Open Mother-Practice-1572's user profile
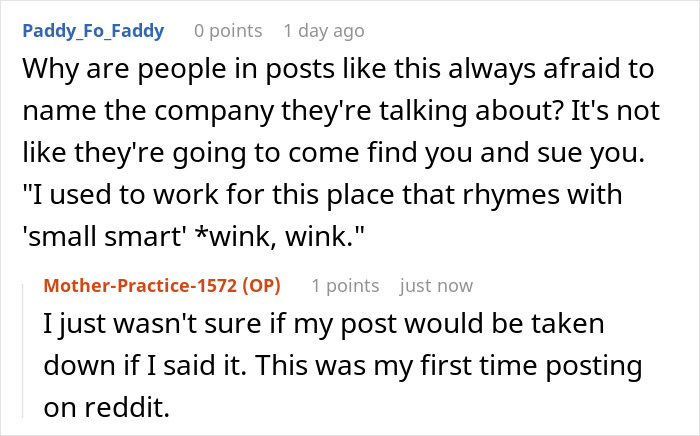The image size is (700, 436). click(142, 286)
